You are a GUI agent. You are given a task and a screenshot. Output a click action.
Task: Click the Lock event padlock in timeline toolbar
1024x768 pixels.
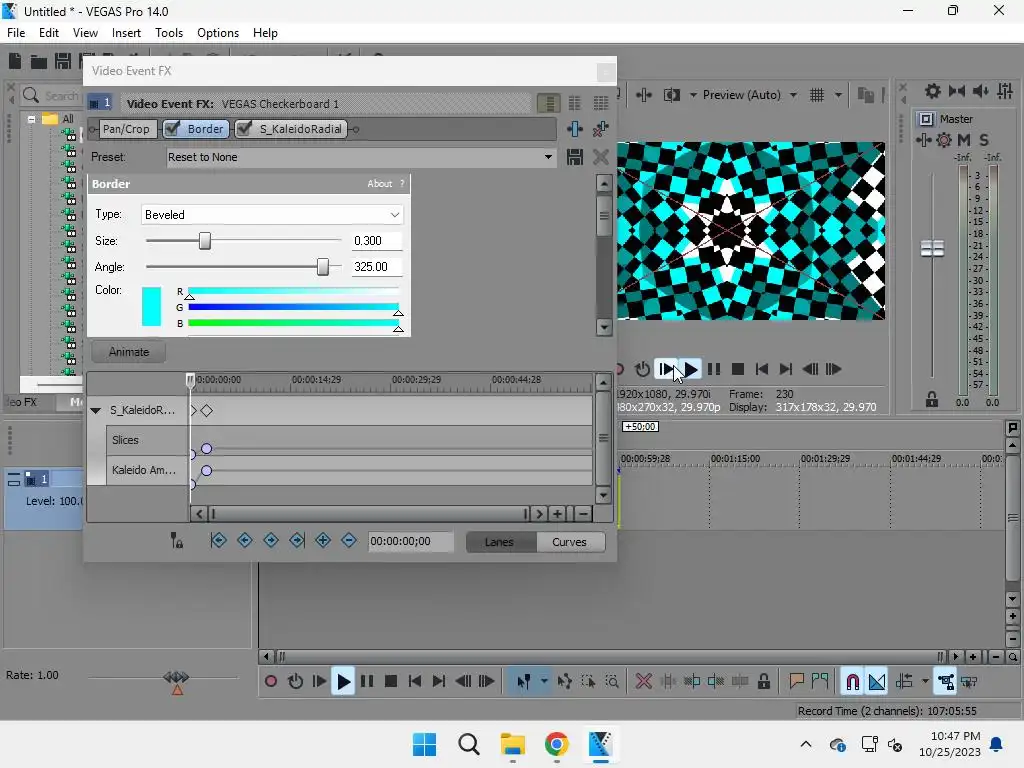tap(763, 682)
